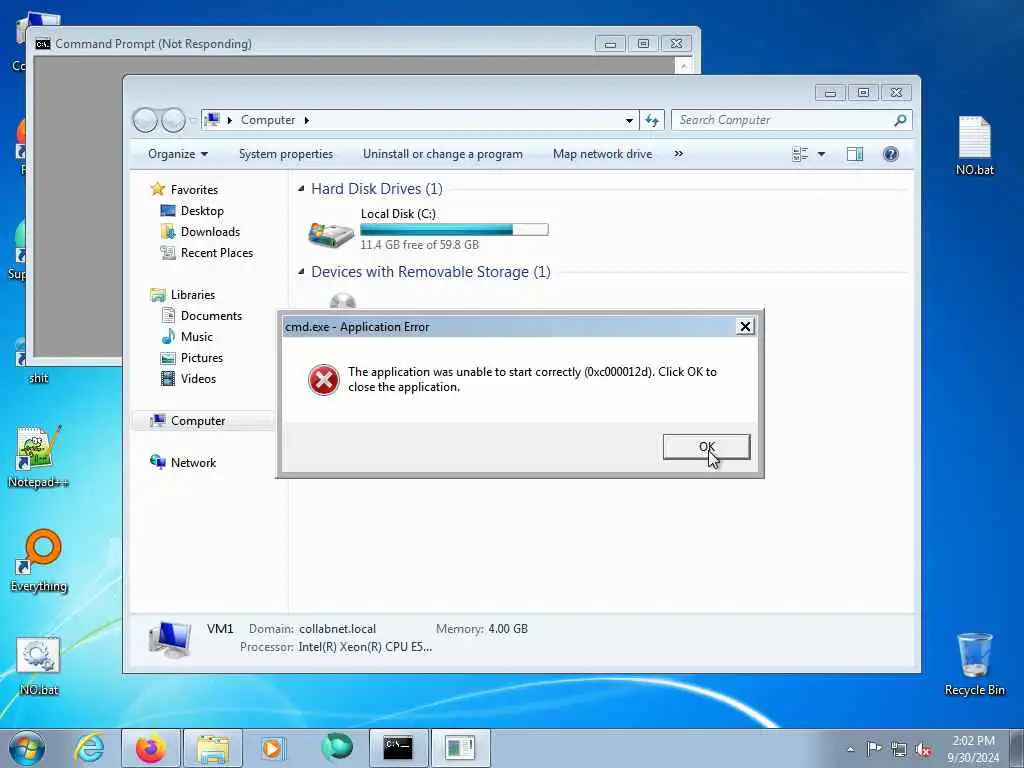Open System properties from the toolbar
Screen dimensions: 1024x768
click(285, 154)
